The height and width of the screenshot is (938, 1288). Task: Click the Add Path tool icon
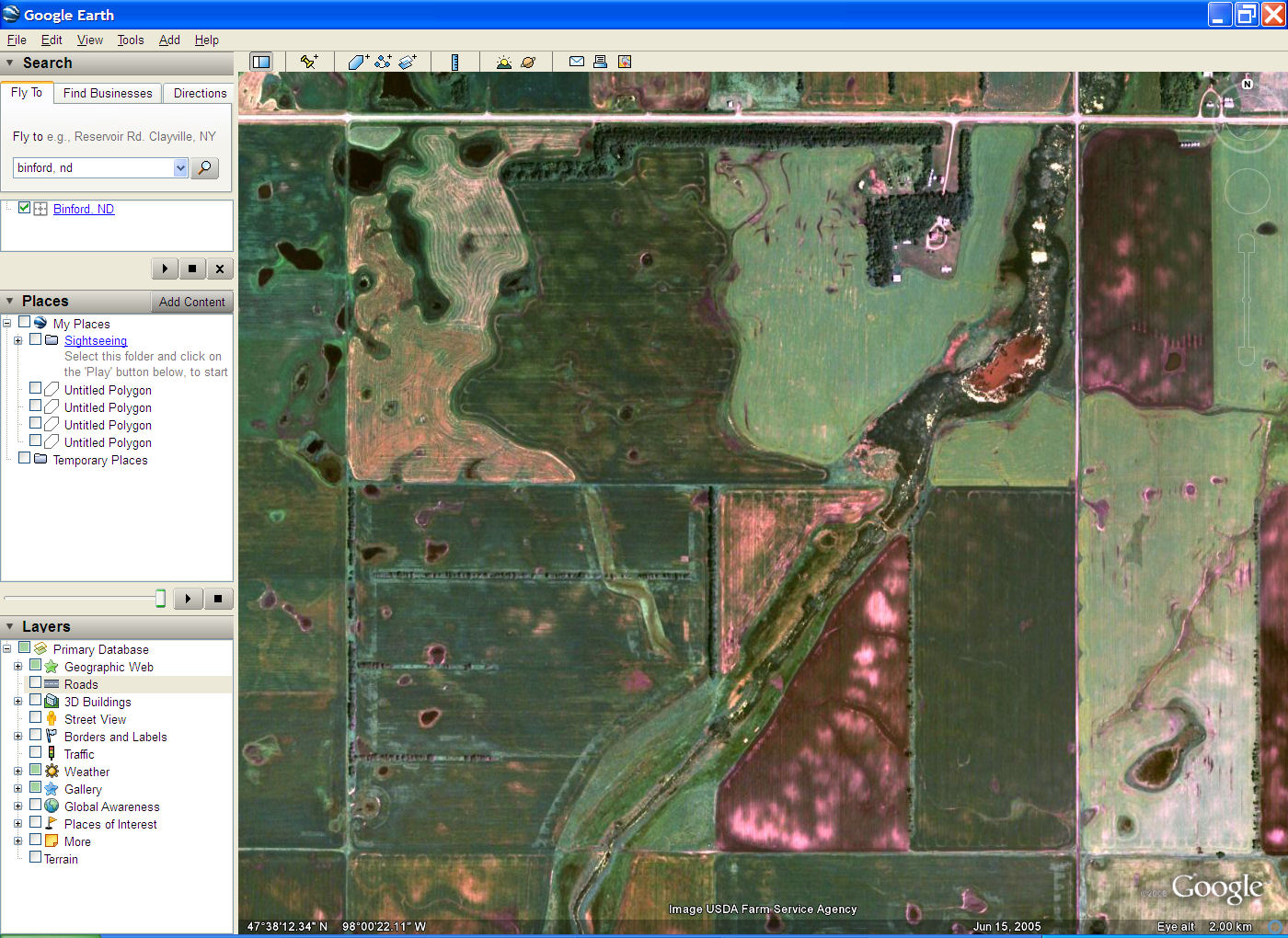[383, 62]
